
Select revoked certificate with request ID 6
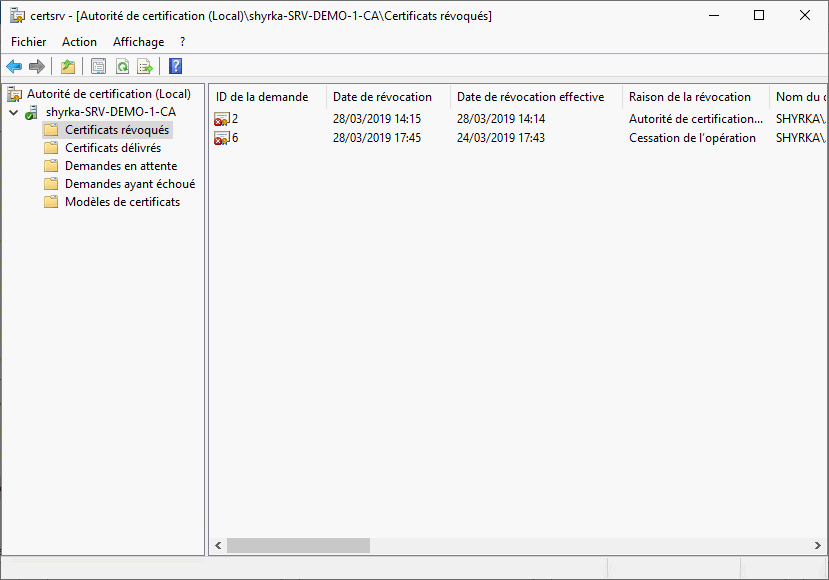click(234, 138)
